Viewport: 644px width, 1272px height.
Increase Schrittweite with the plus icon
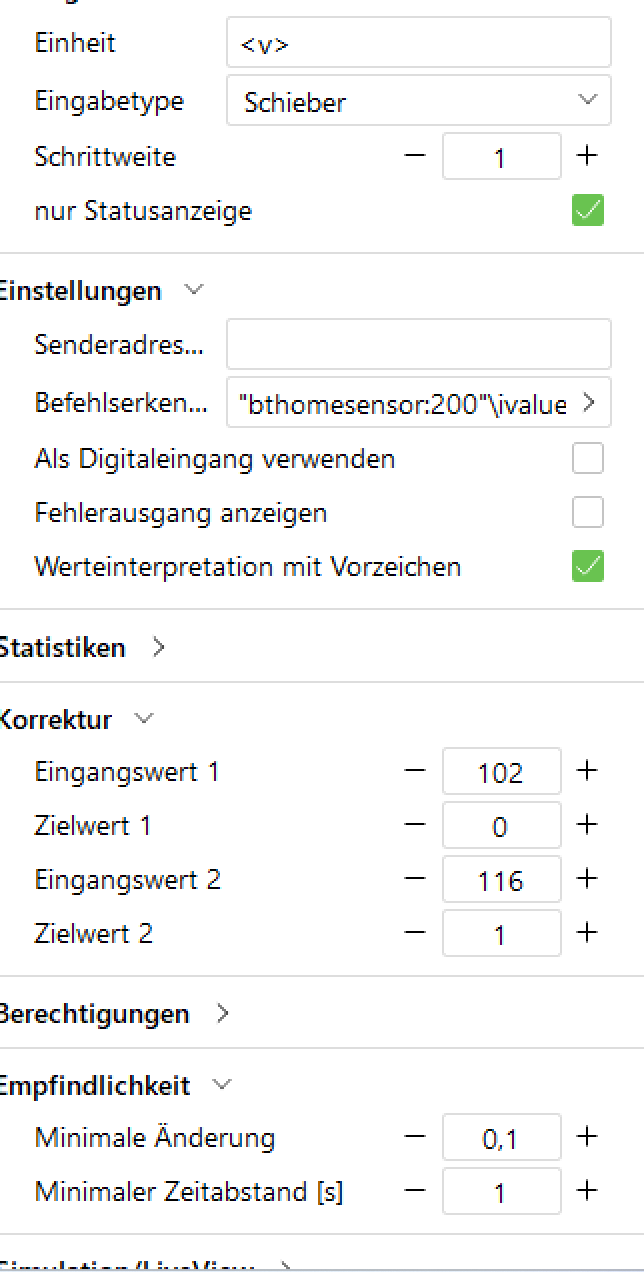587,156
